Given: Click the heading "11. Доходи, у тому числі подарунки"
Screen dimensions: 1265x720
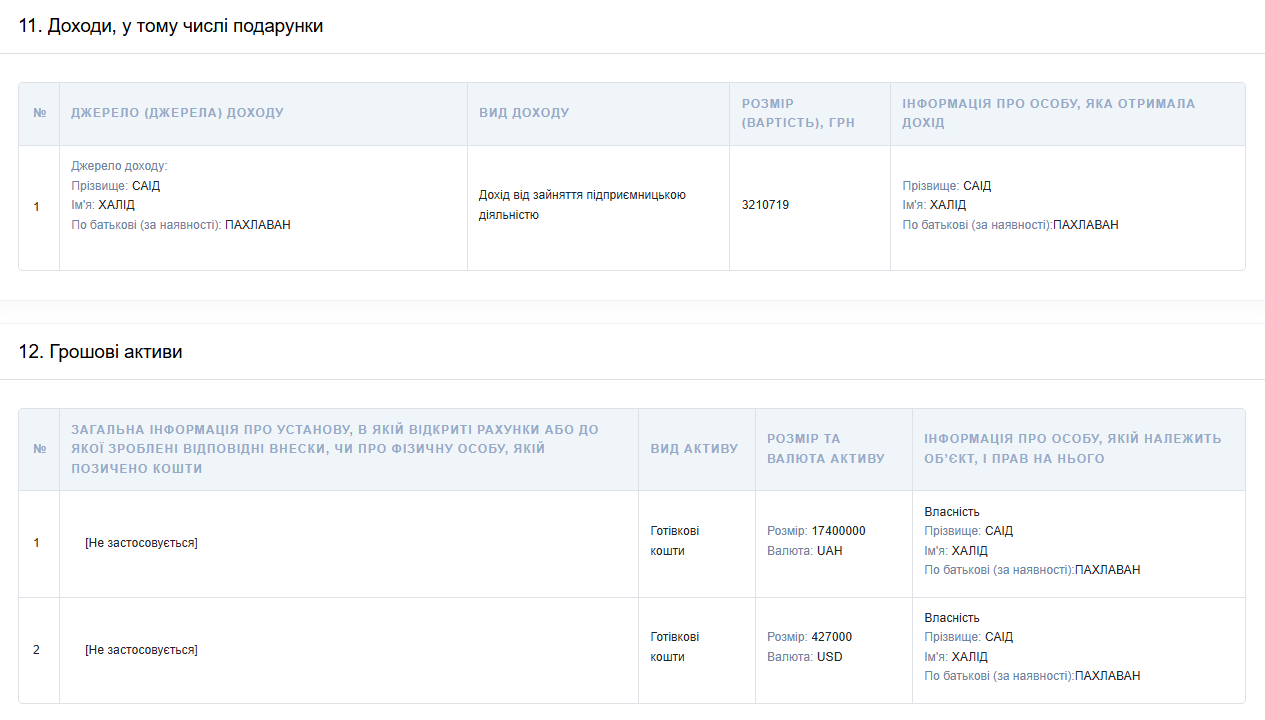Looking at the screenshot, I should 171,26.
